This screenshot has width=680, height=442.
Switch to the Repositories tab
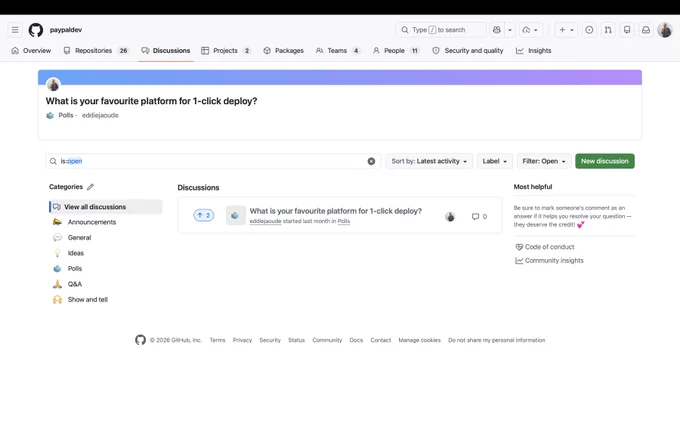[x=96, y=51]
